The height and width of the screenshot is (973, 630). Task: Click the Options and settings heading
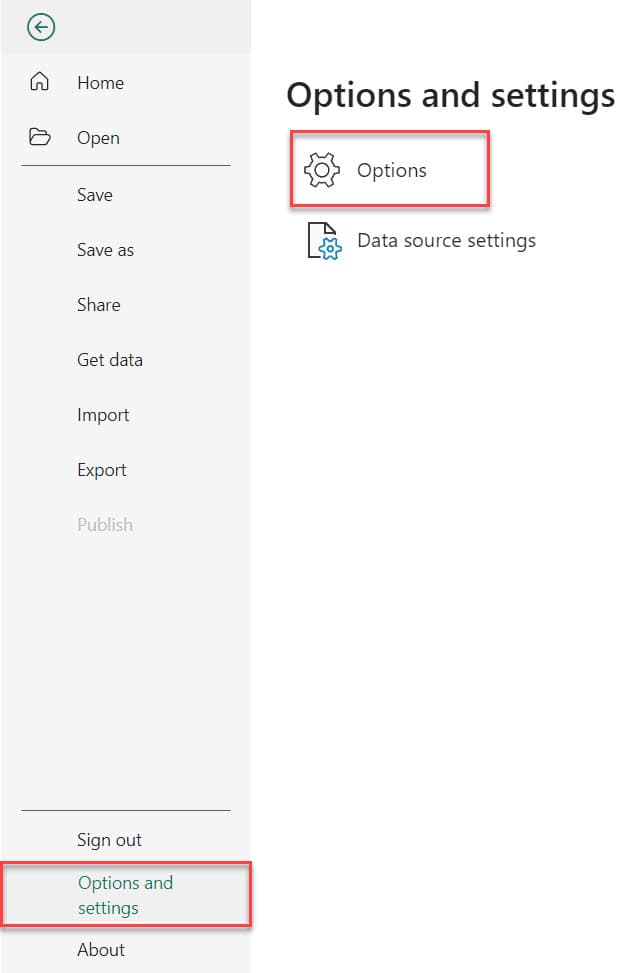pos(451,96)
